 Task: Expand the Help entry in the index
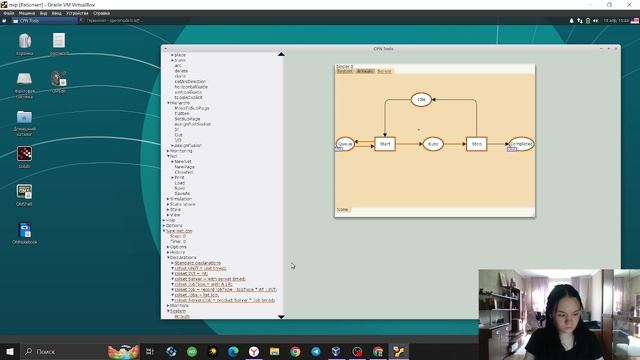pyautogui.click(x=164, y=220)
